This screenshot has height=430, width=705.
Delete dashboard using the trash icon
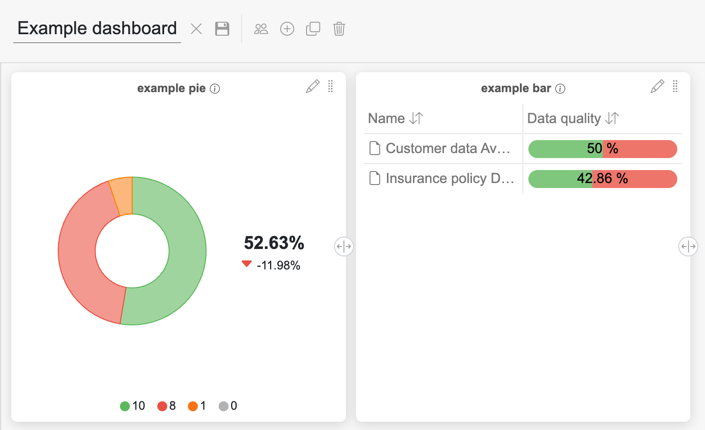coord(339,29)
